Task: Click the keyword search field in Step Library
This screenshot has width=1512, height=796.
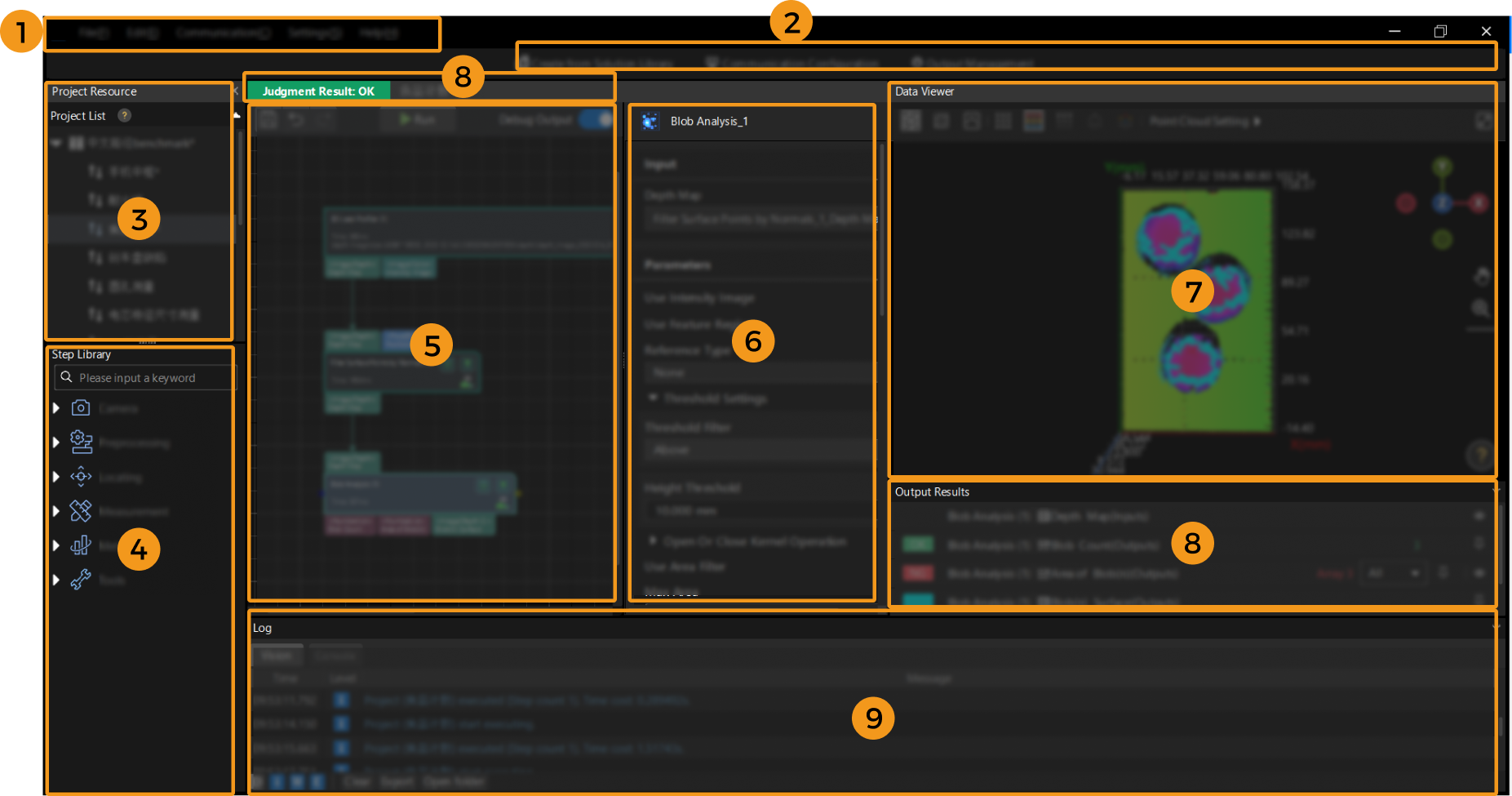Action: pyautogui.click(x=147, y=377)
